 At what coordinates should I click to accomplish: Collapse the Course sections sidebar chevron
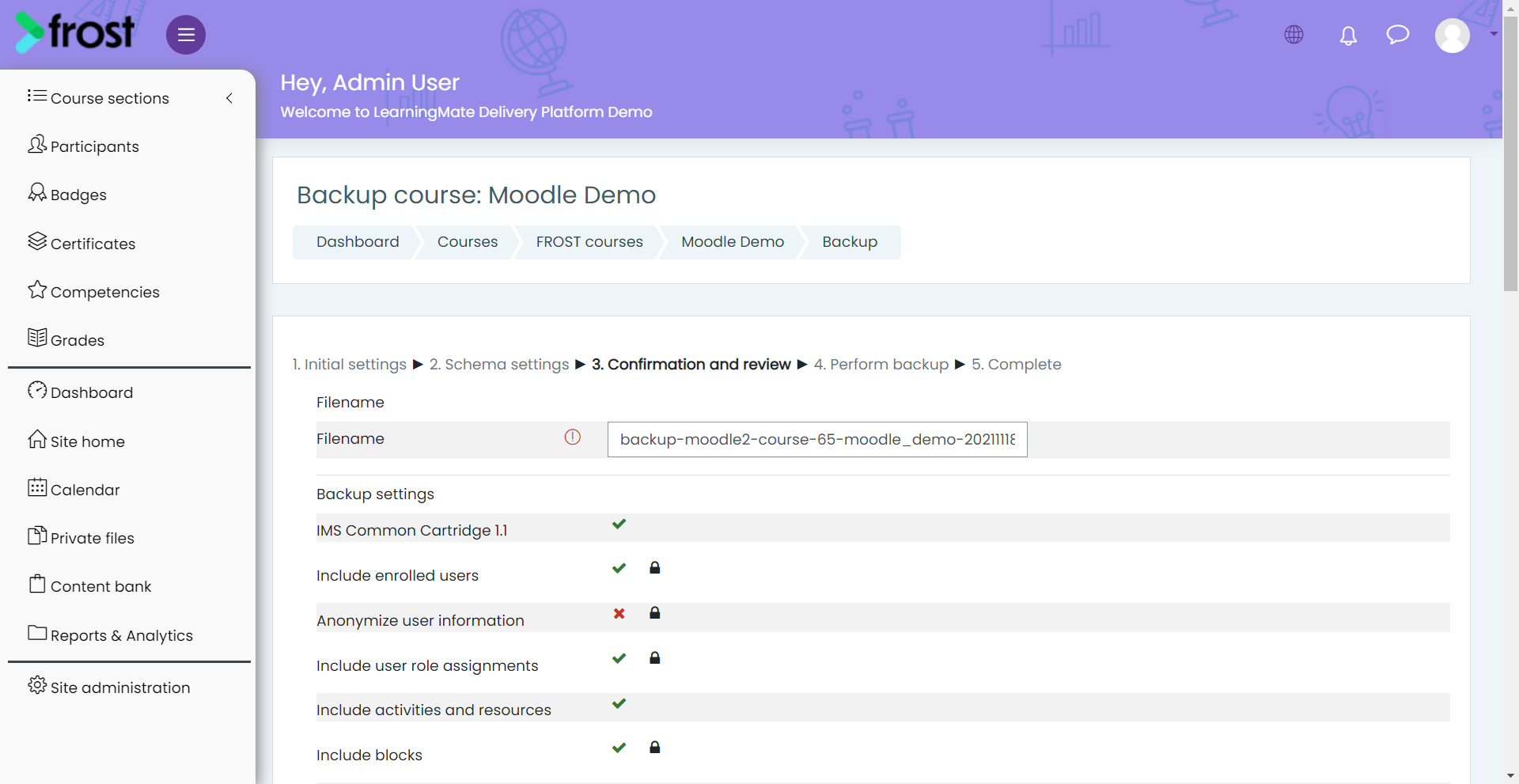pyautogui.click(x=229, y=98)
